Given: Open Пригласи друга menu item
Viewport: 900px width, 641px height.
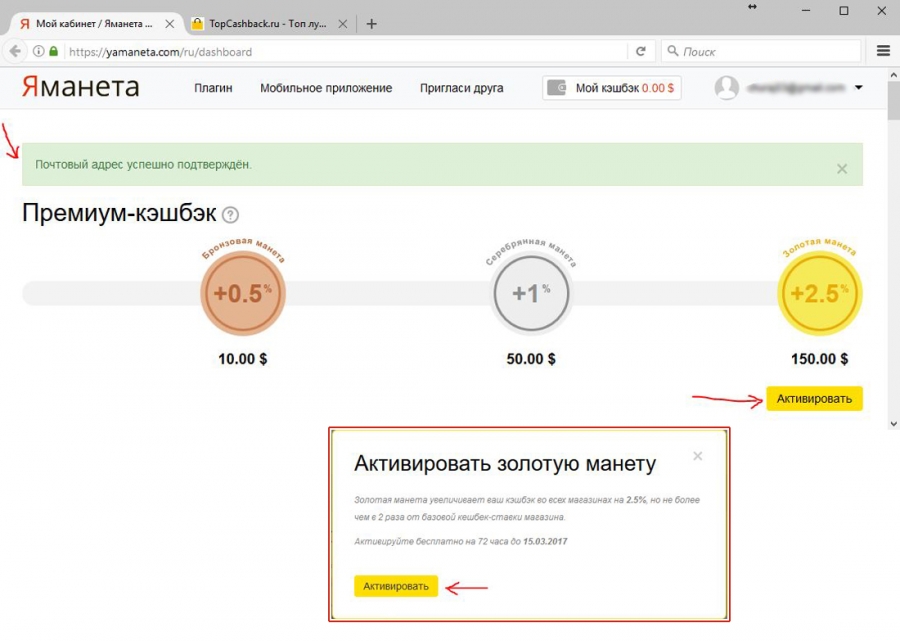Looking at the screenshot, I should pos(461,88).
